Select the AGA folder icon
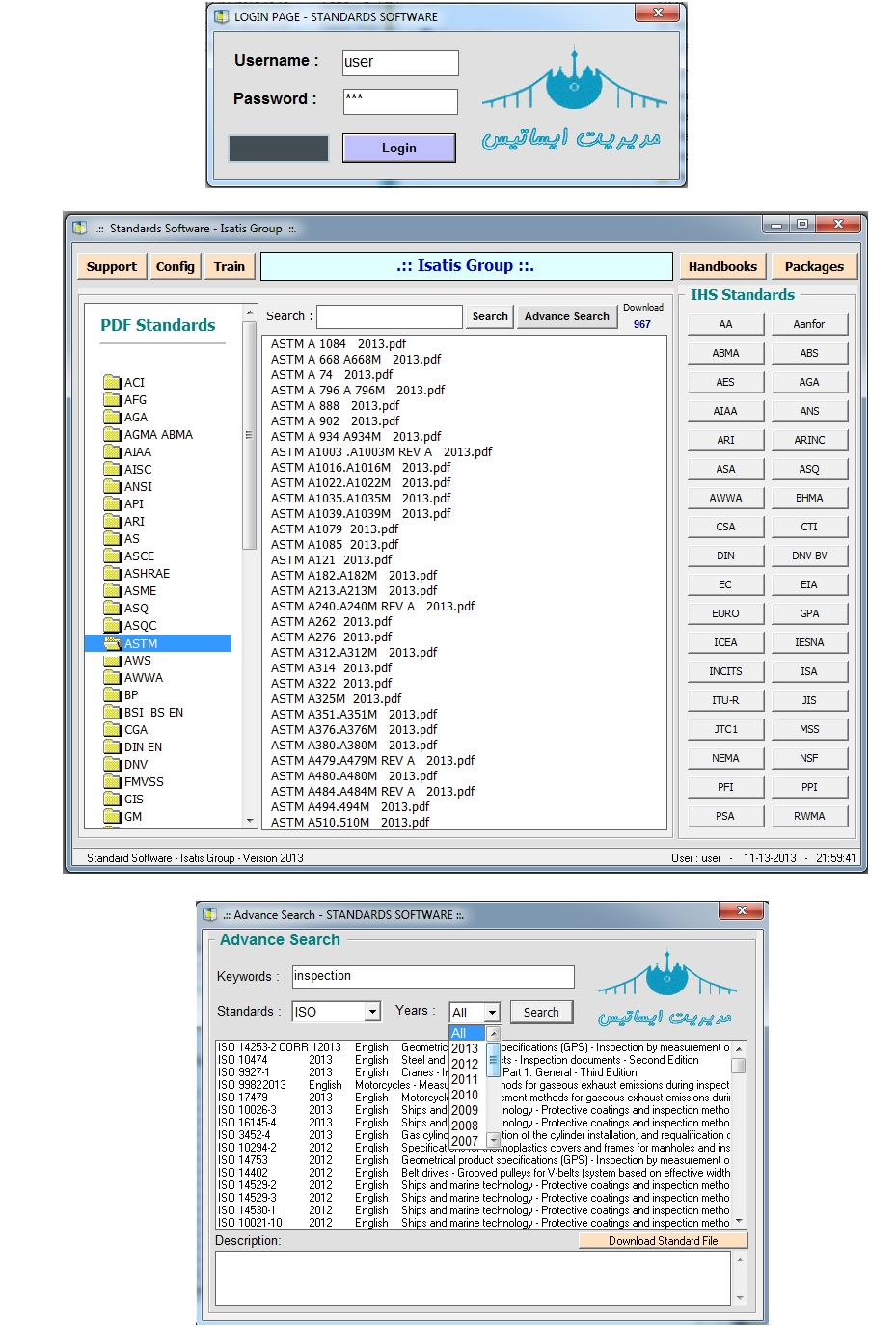Screen dimensions: 896x1329 click(x=112, y=418)
